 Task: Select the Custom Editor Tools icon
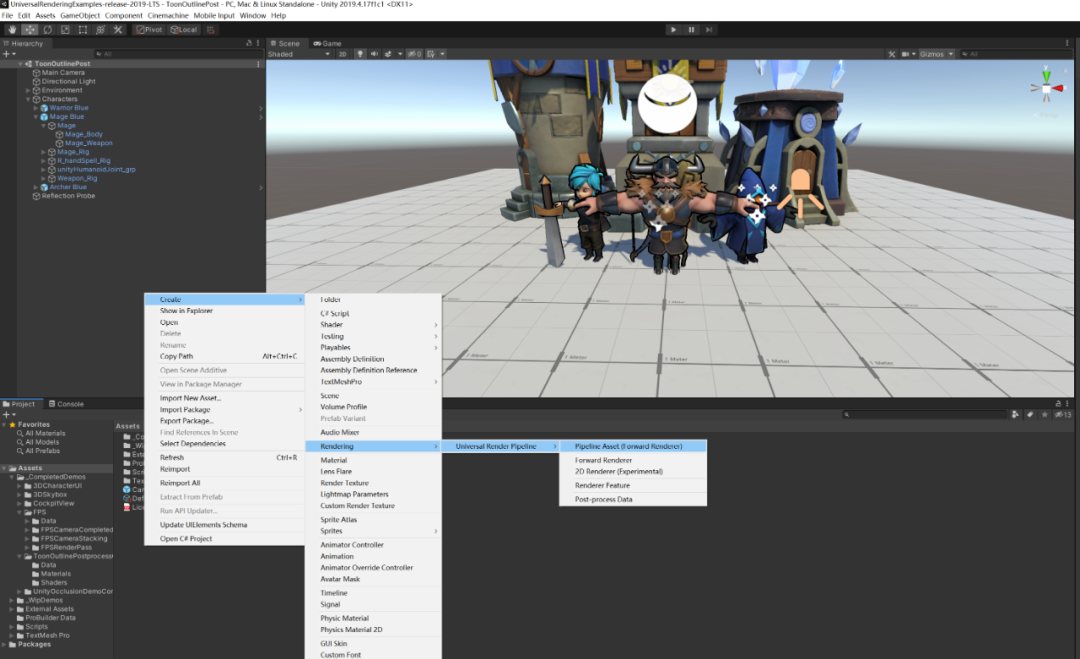coord(118,30)
